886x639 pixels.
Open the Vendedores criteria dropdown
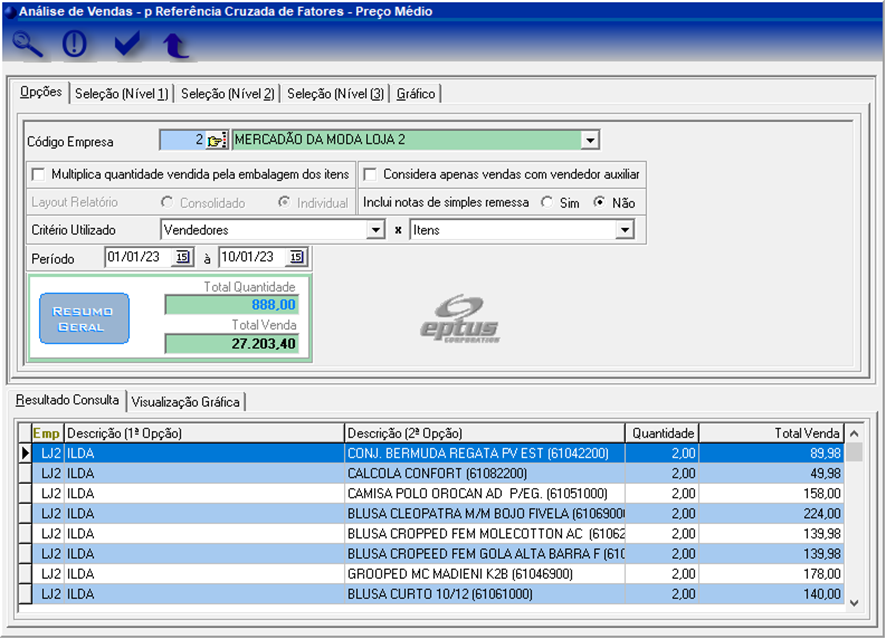pyautogui.click(x=375, y=230)
